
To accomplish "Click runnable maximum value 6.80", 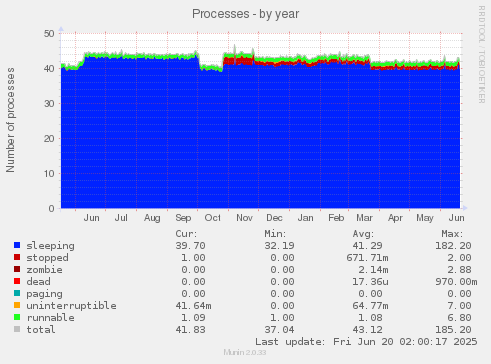I will click(x=459, y=318).
